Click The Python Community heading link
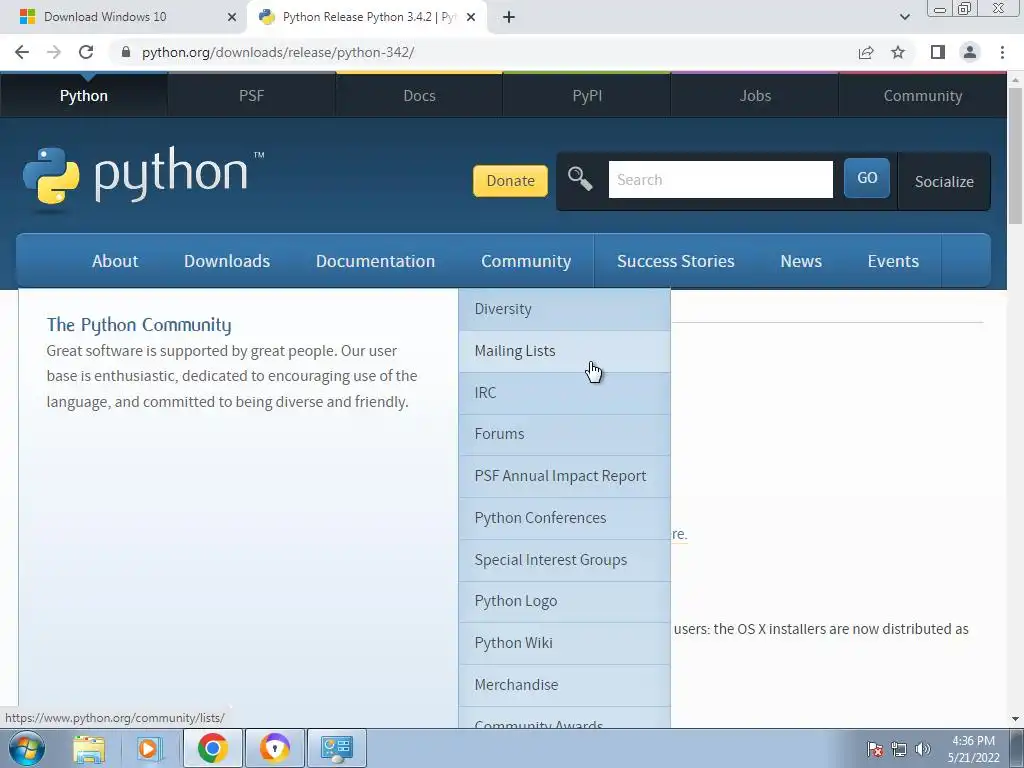This screenshot has height=768, width=1024. coord(139,325)
